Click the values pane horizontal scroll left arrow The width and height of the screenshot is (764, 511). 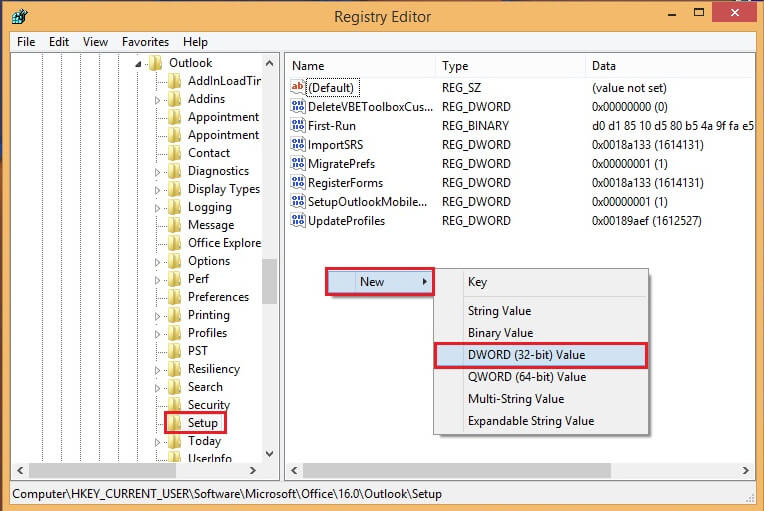pyautogui.click(x=294, y=471)
